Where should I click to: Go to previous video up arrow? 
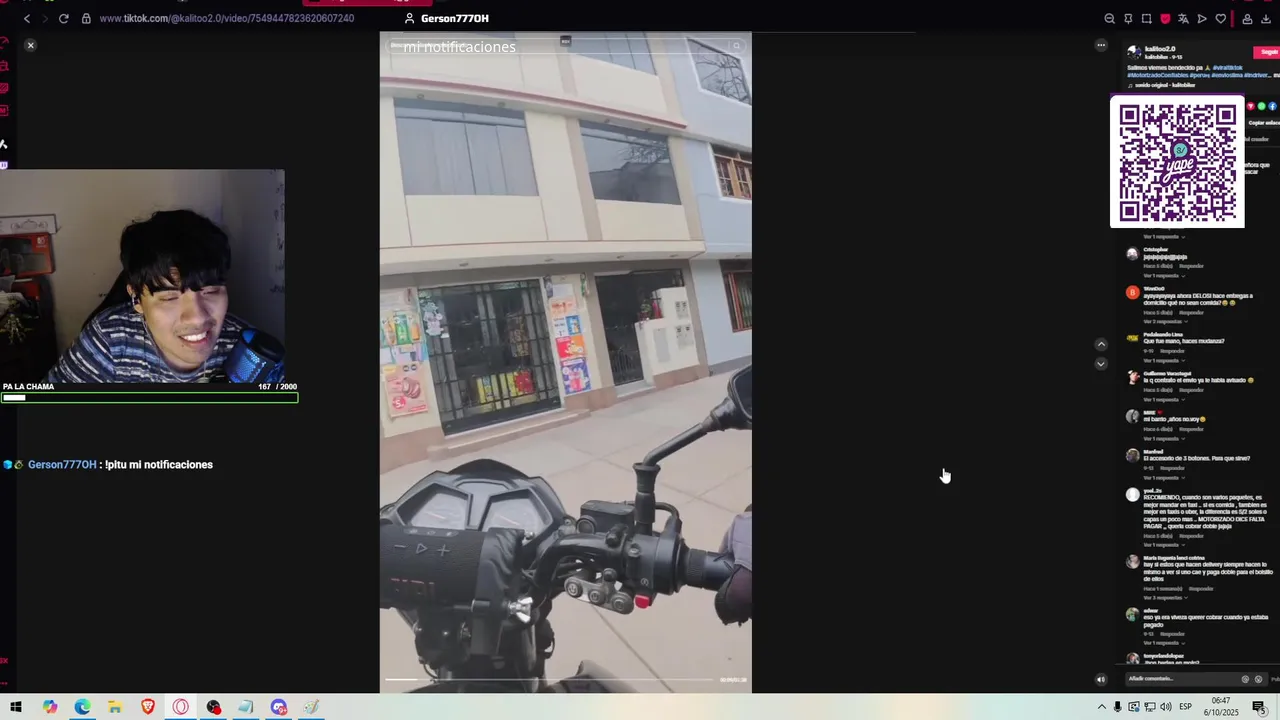point(1101,345)
